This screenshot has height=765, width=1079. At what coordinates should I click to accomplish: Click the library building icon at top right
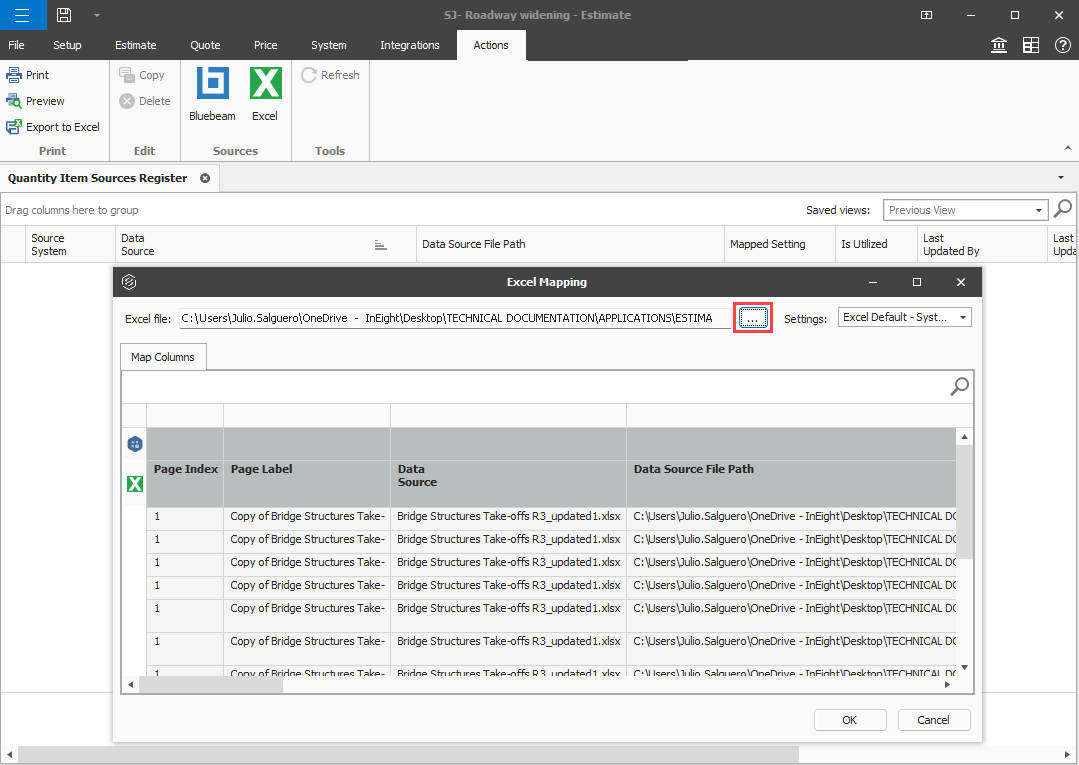pos(999,45)
